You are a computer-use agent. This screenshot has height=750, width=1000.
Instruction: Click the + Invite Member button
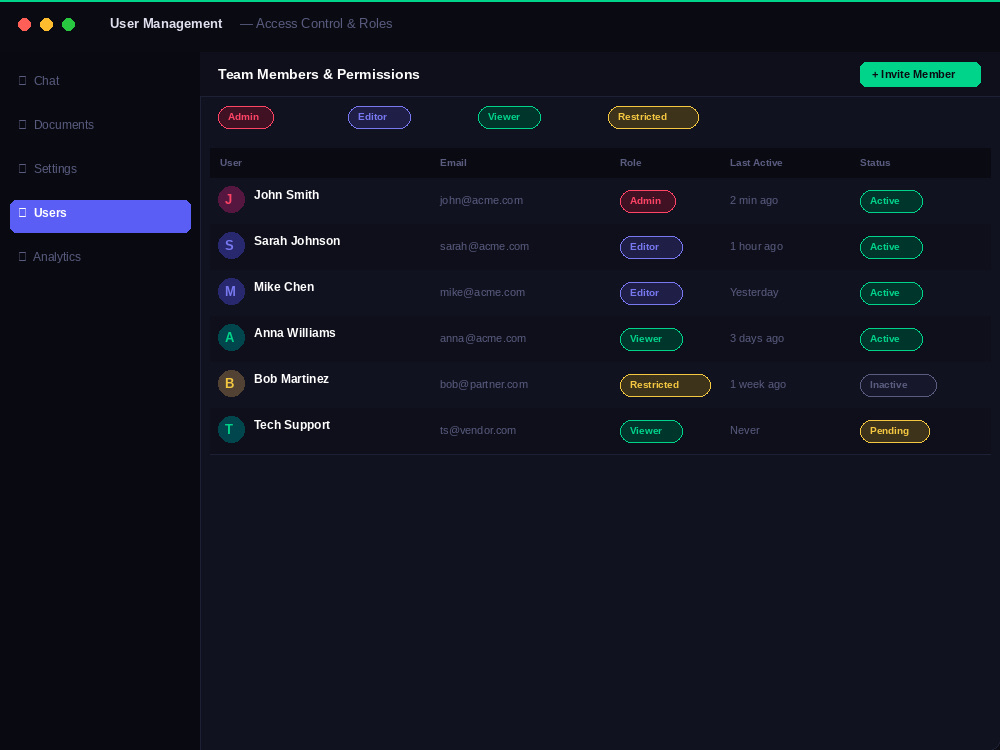tap(920, 75)
